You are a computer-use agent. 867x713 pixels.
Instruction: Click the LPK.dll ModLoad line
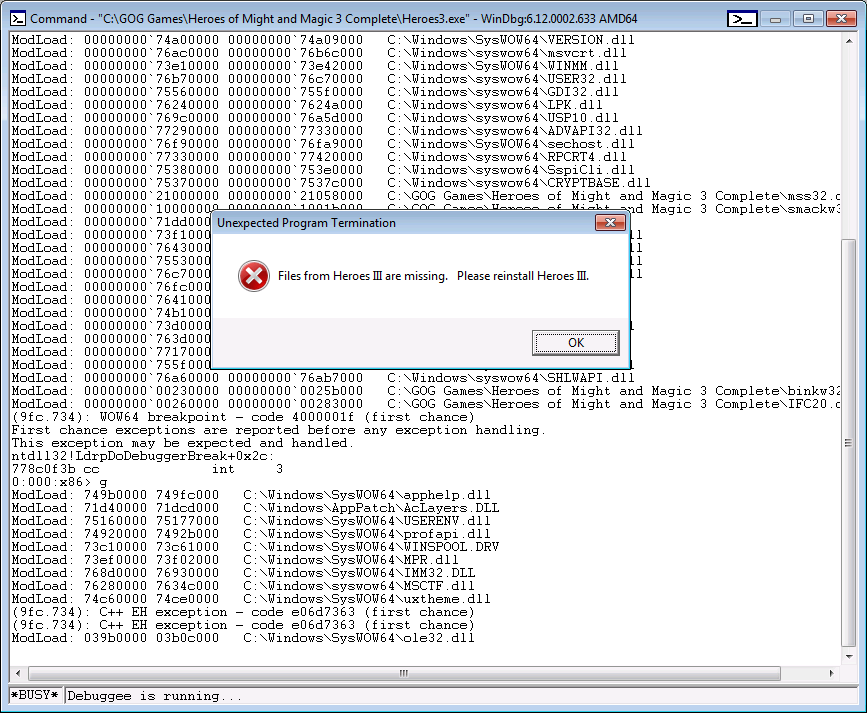click(307, 105)
